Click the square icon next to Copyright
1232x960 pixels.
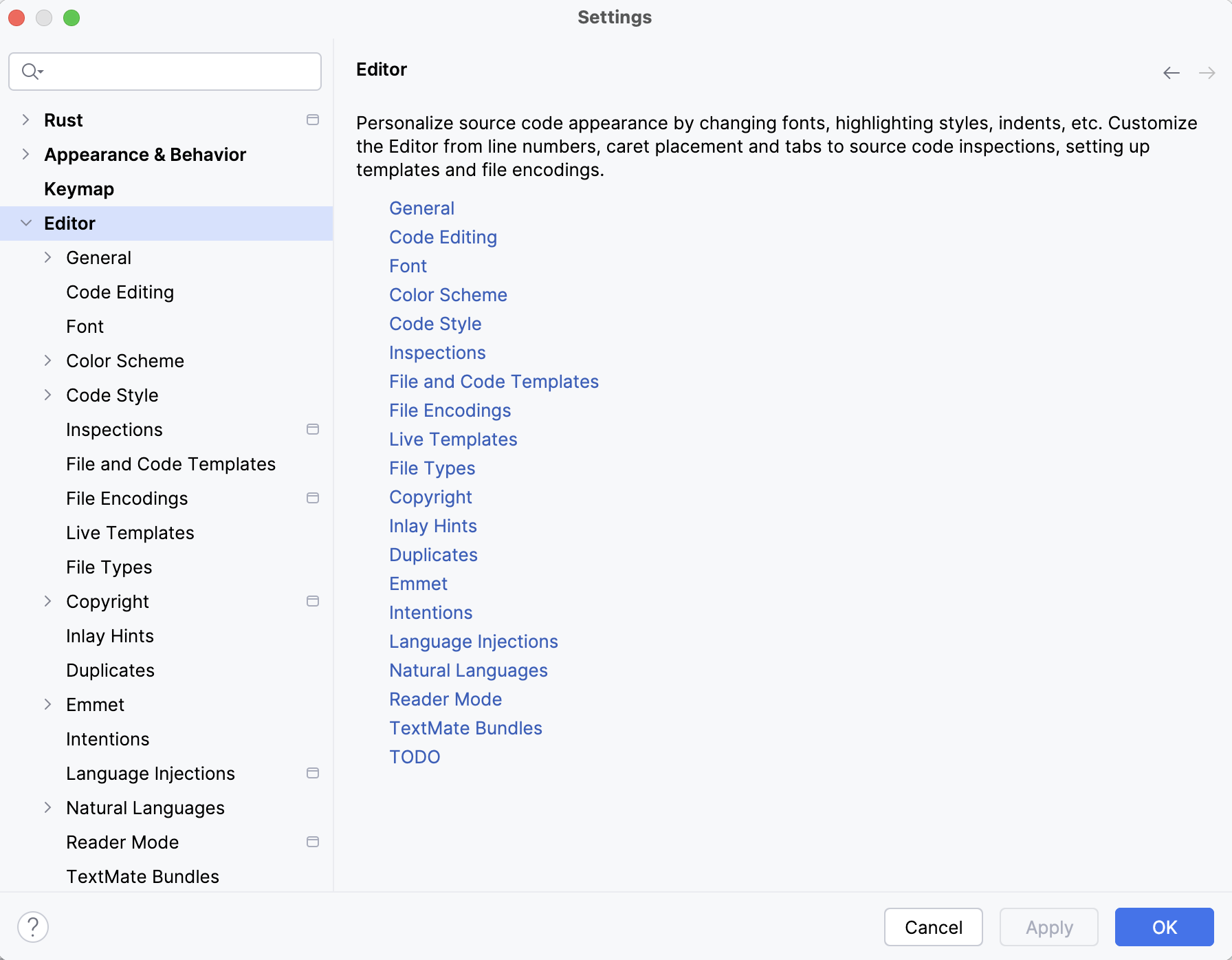coord(313,601)
